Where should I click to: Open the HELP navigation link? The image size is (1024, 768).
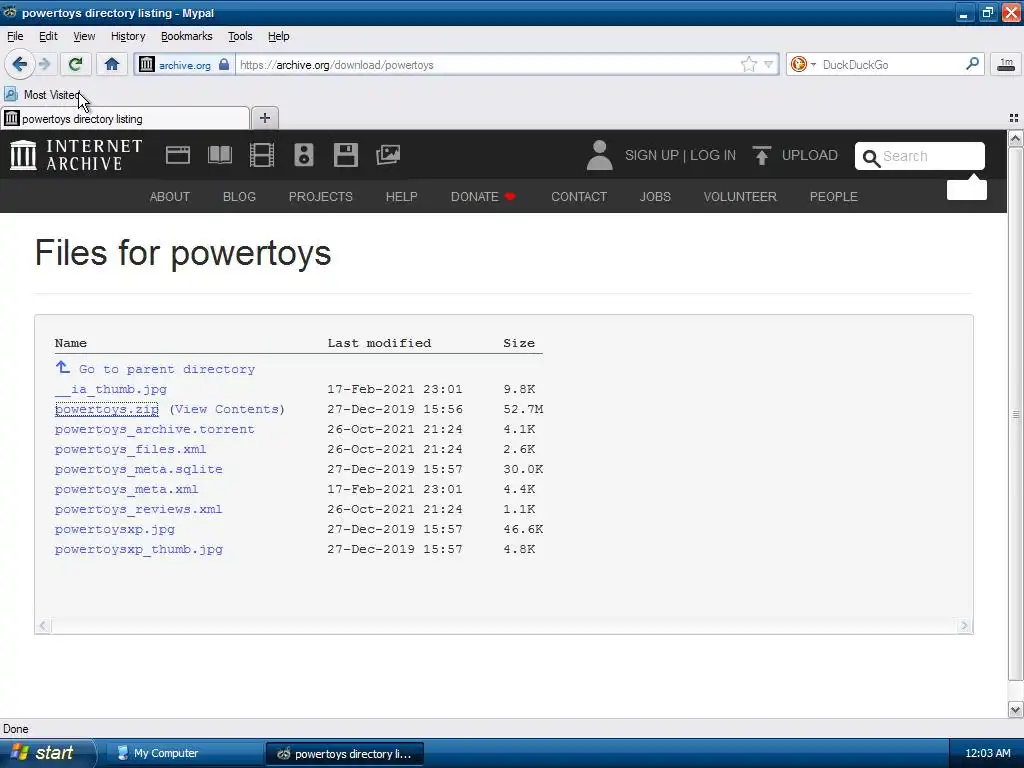[x=401, y=197]
